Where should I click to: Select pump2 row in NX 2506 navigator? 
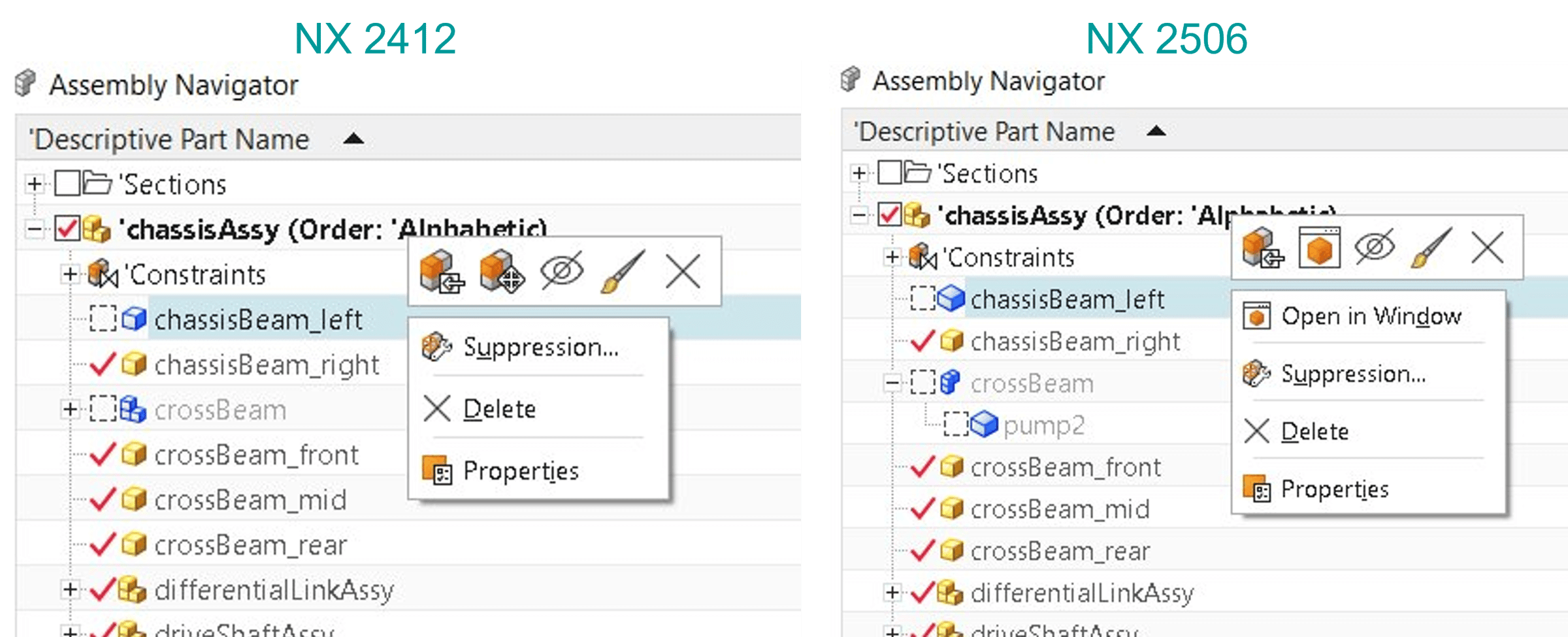click(x=1044, y=425)
